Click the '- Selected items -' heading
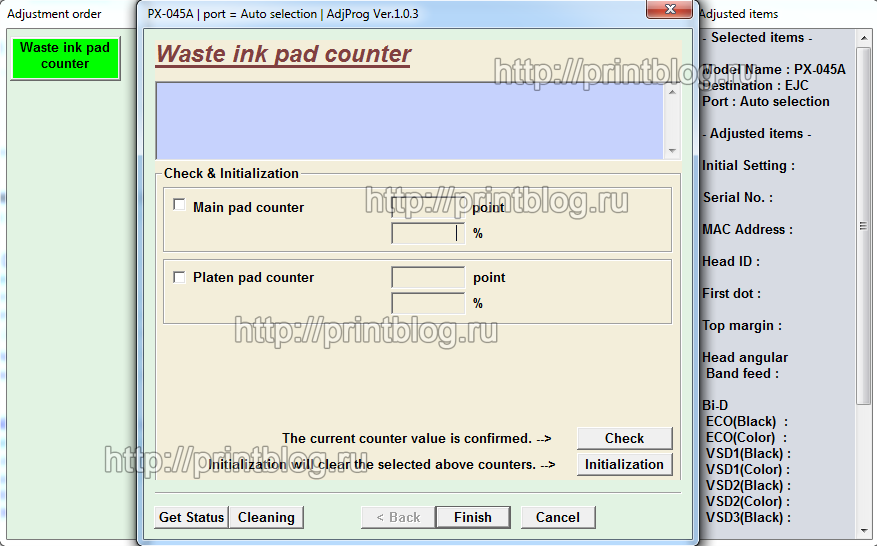 tap(757, 37)
